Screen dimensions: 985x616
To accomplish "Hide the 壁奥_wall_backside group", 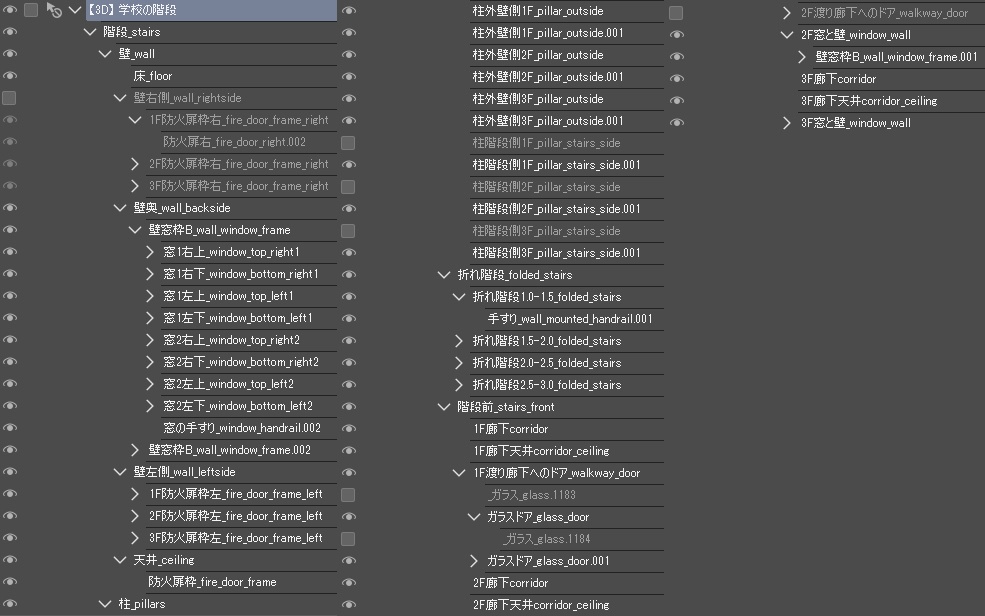I will pos(9,207).
